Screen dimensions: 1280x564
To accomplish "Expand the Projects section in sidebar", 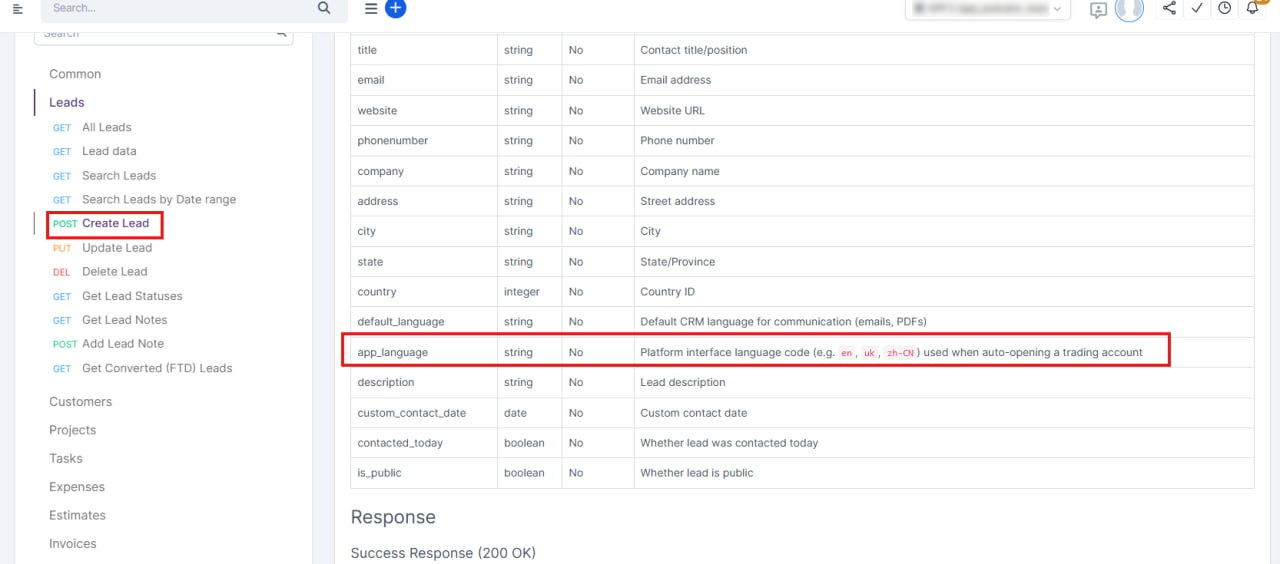I will pyautogui.click(x=72, y=430).
